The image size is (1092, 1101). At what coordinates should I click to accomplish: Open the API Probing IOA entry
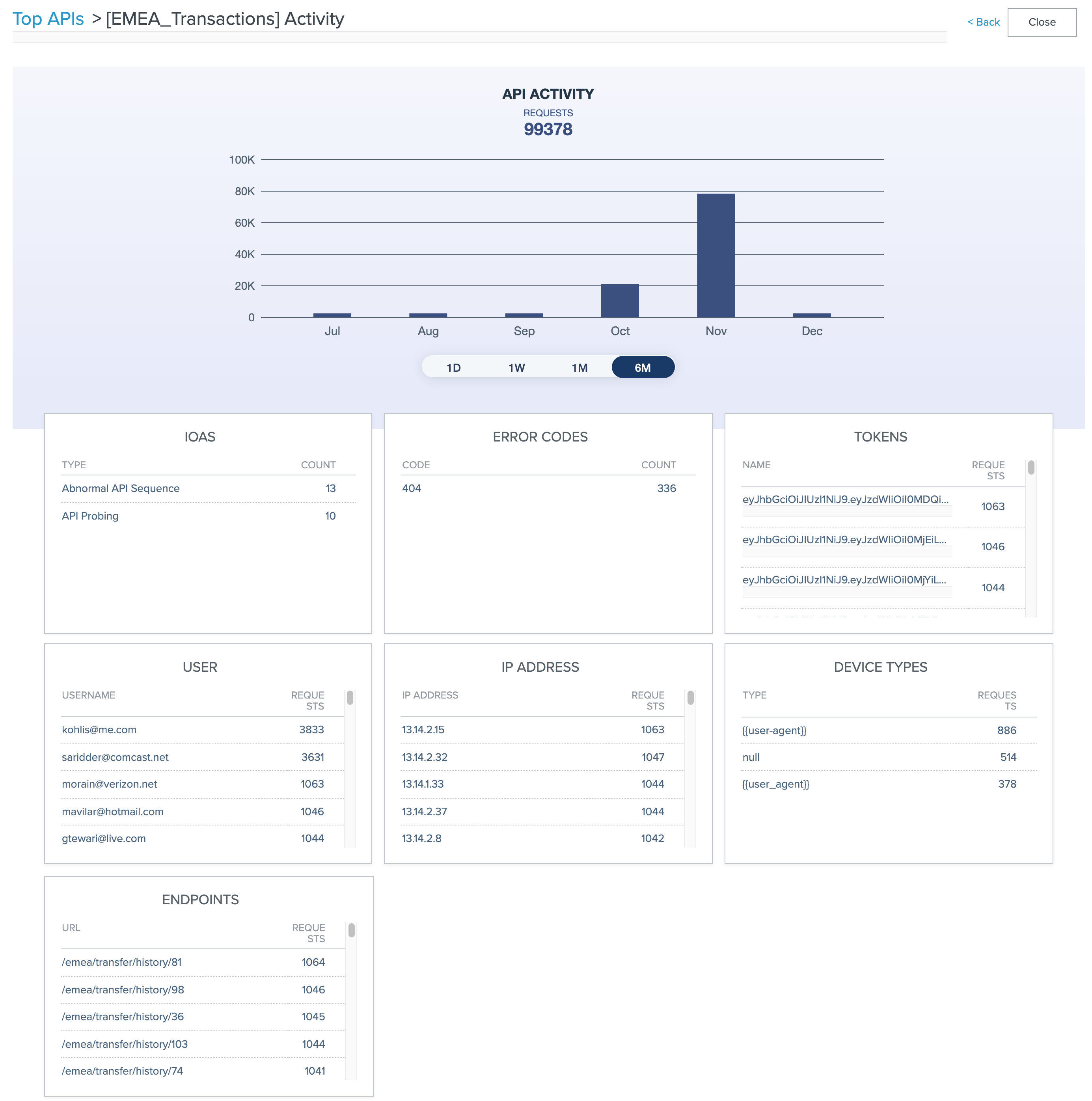[x=90, y=516]
